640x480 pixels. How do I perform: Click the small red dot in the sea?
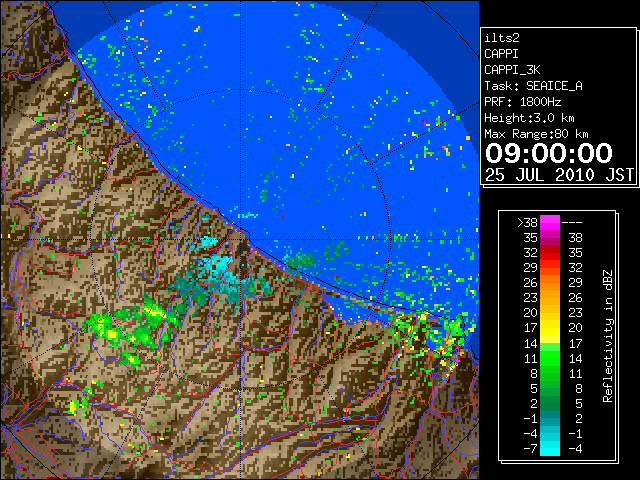pos(283,217)
